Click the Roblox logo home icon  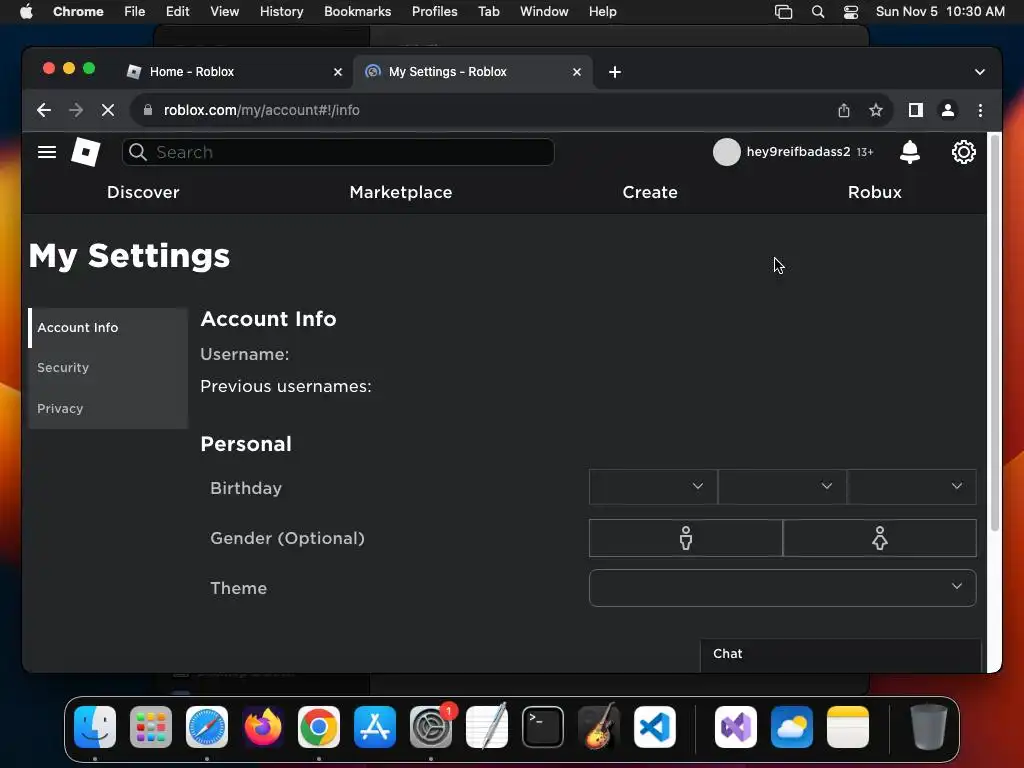(x=86, y=152)
